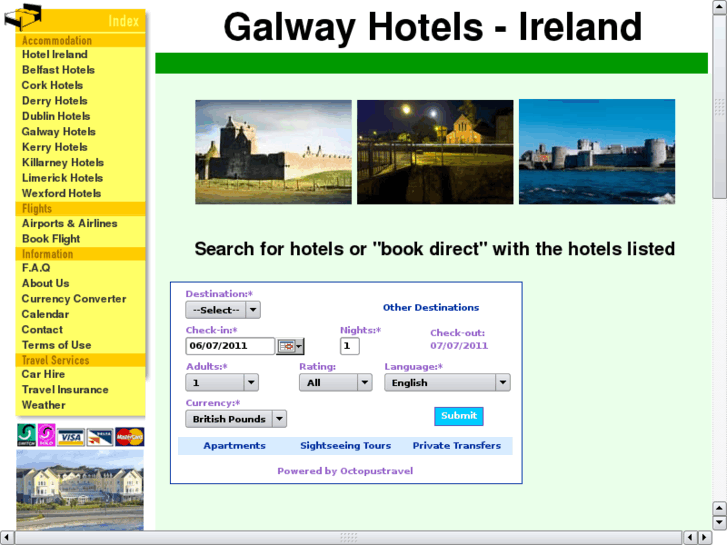Open the check-in calendar picker icon
This screenshot has height=545, width=727.
[x=290, y=346]
